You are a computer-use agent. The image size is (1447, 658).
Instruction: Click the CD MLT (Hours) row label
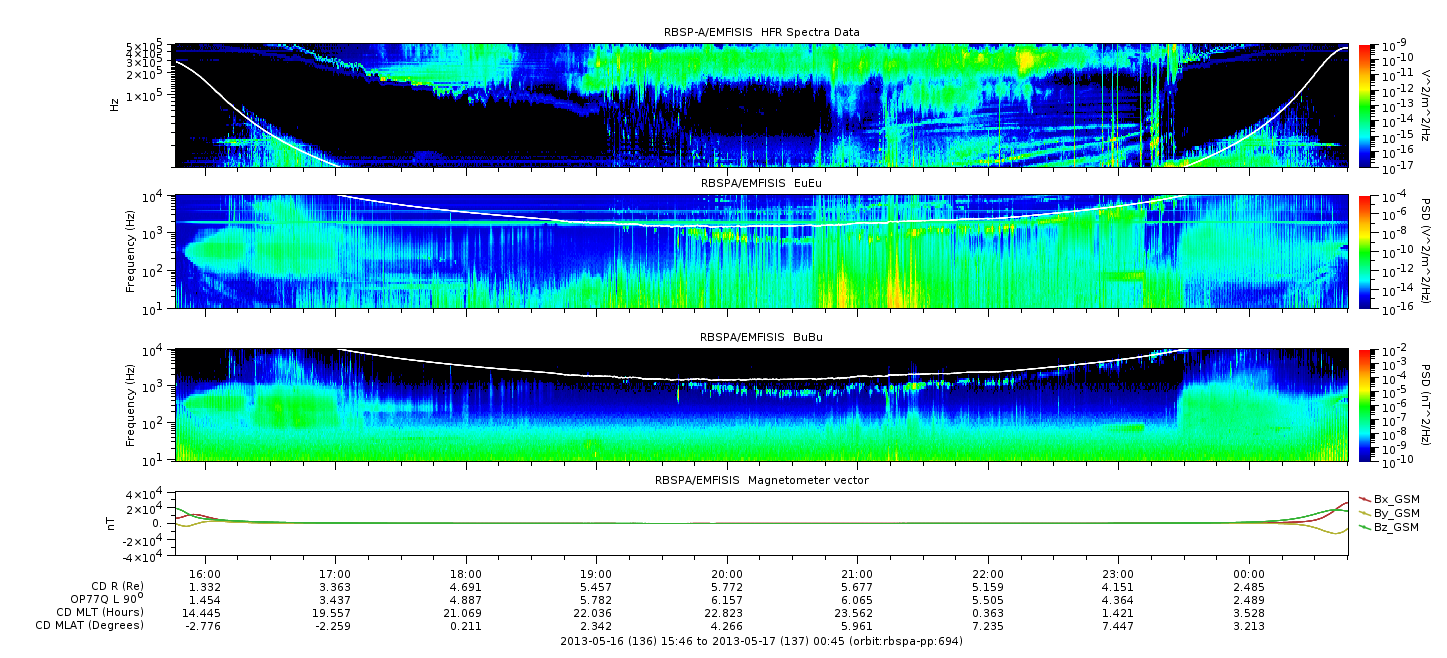(99, 612)
